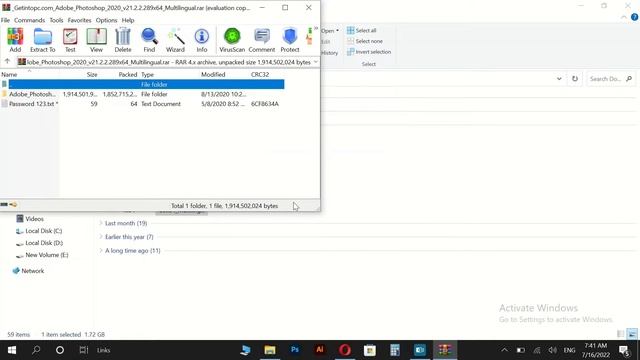
Task: Open the Options menu
Action: tap(106, 20)
